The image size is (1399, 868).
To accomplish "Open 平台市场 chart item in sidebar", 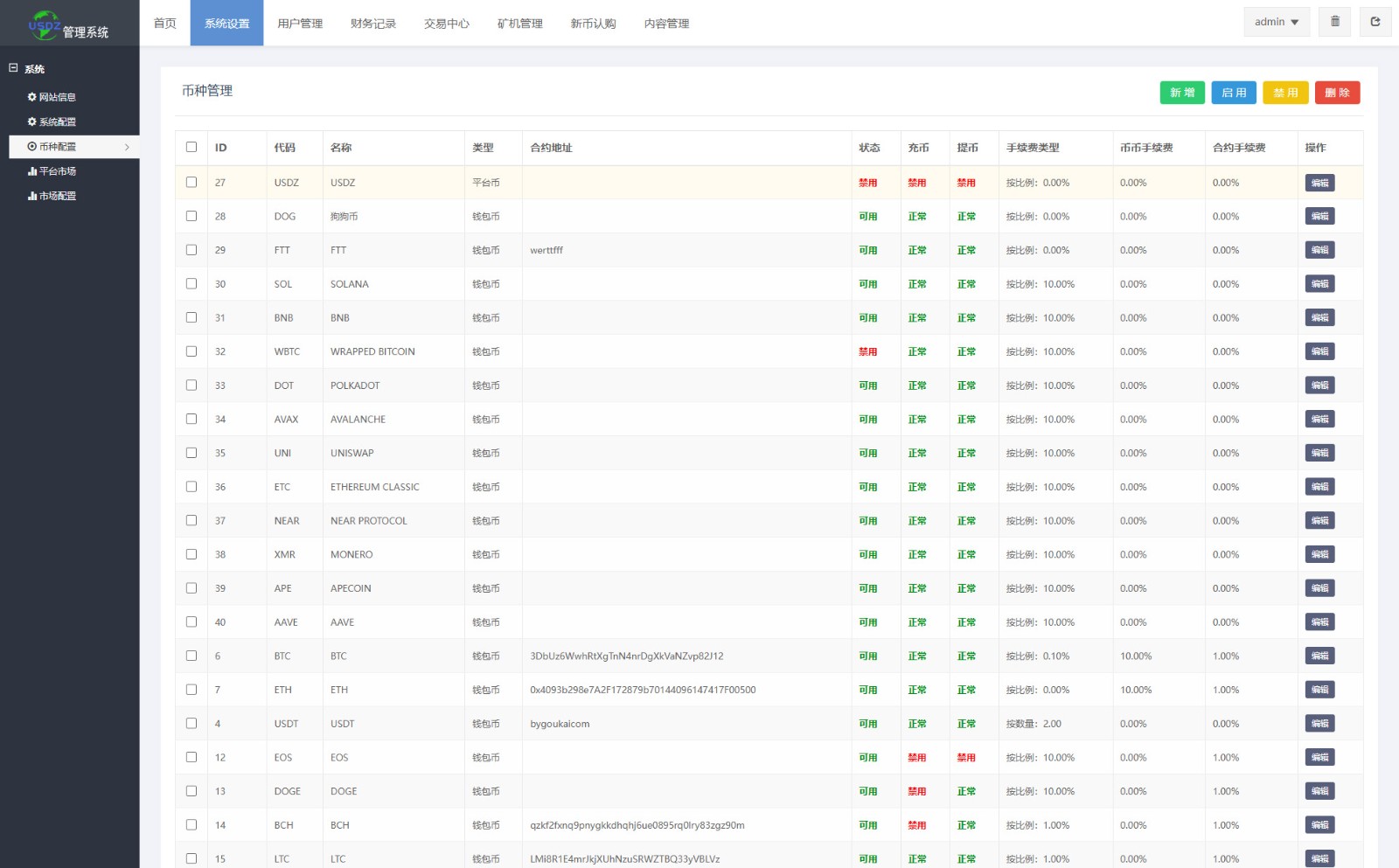I will (x=57, y=171).
